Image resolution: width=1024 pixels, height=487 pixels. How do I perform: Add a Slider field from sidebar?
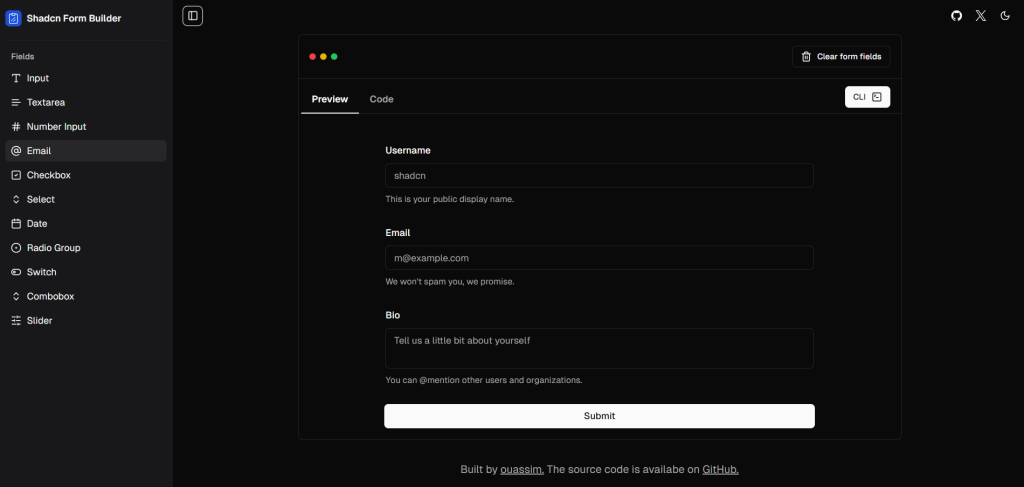[x=86, y=321]
